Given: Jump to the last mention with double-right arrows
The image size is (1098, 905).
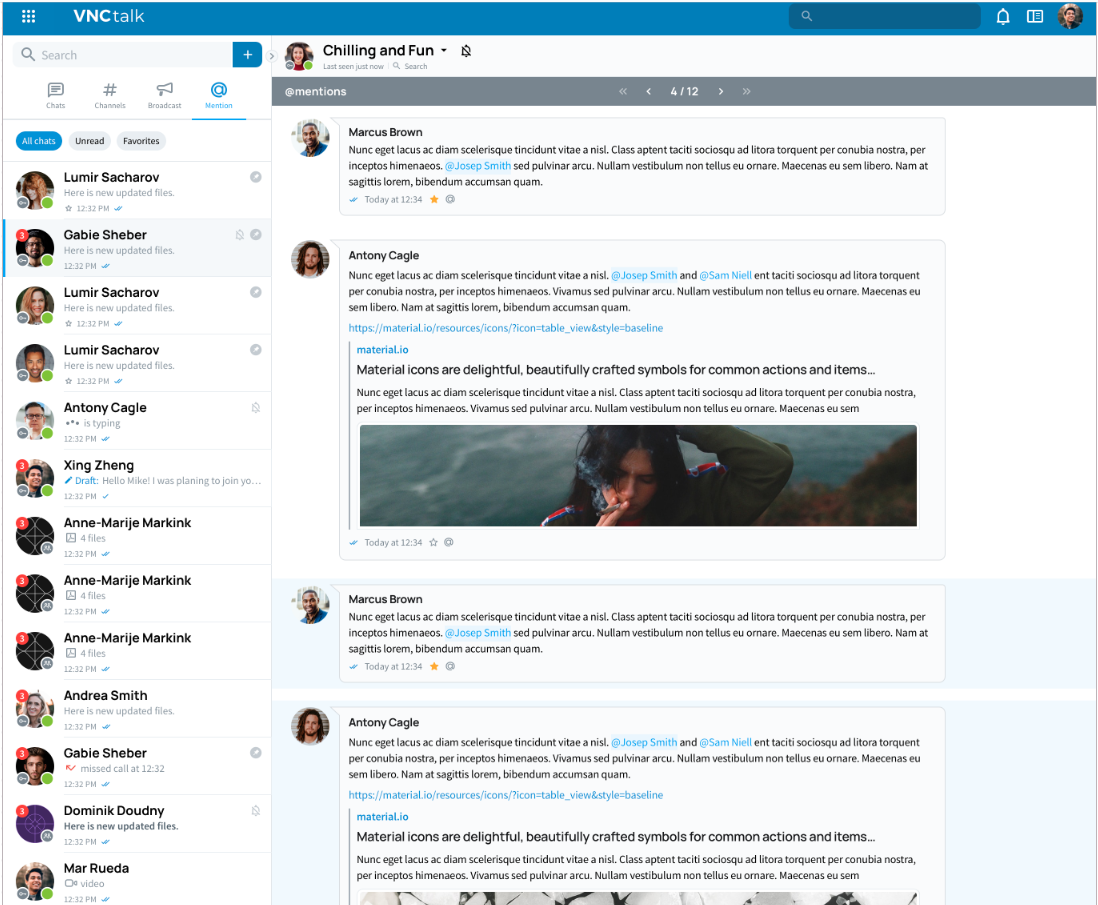Looking at the screenshot, I should [746, 92].
